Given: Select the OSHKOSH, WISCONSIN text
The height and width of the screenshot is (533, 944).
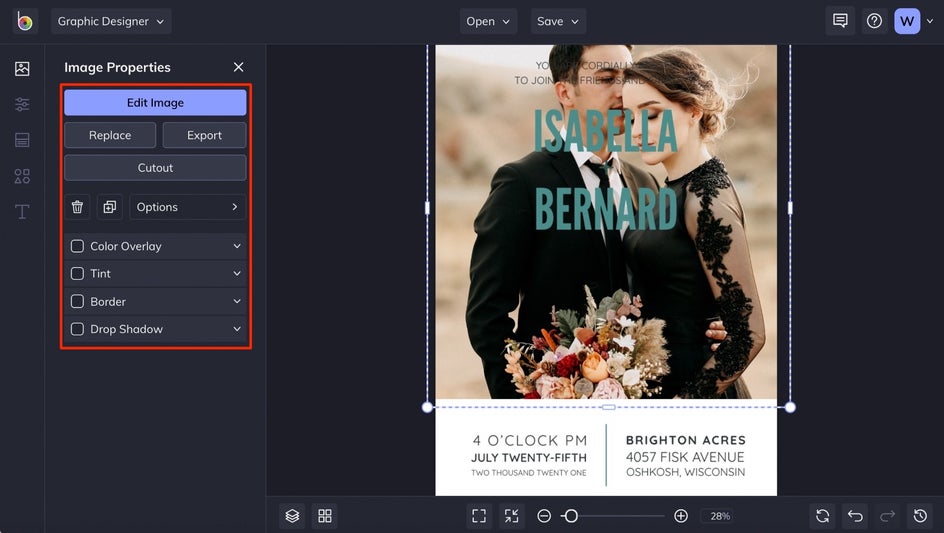Looking at the screenshot, I should (x=686, y=472).
